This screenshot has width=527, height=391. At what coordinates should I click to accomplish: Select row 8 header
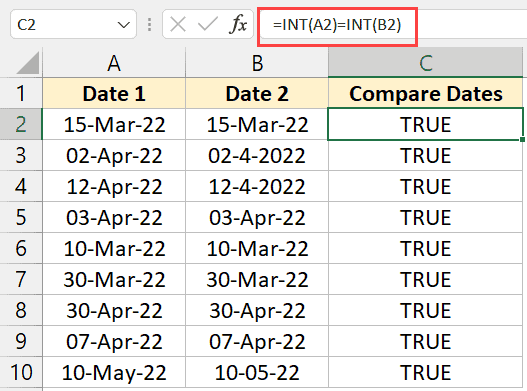click(x=21, y=310)
